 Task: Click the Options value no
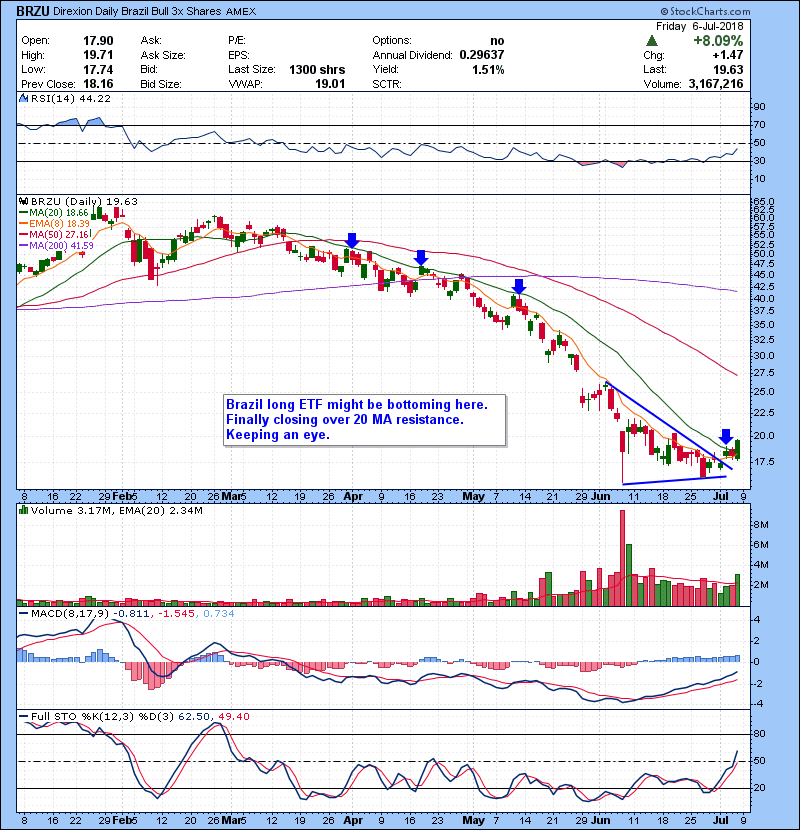[x=497, y=41]
